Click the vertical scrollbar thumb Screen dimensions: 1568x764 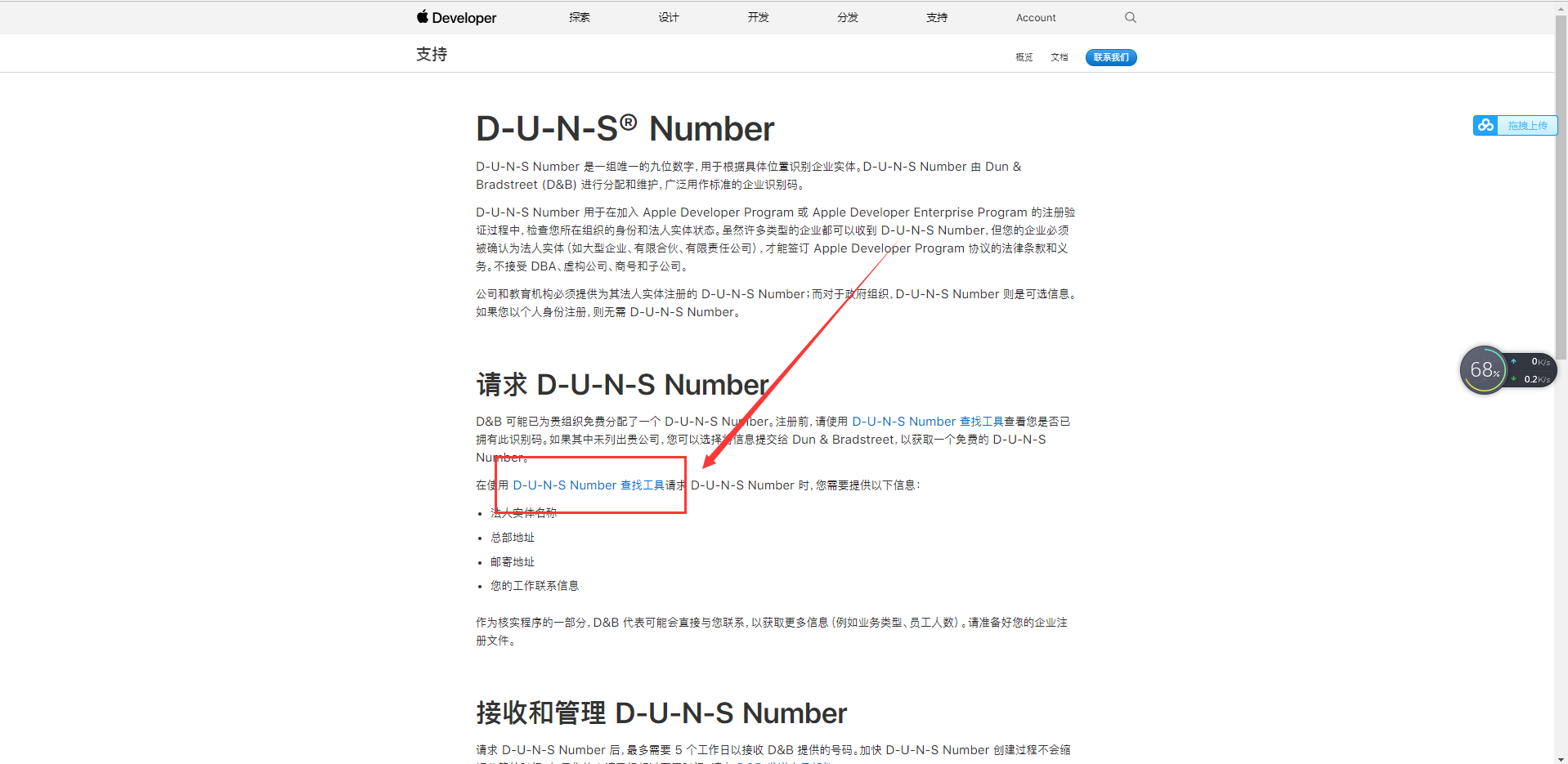coord(1561,186)
